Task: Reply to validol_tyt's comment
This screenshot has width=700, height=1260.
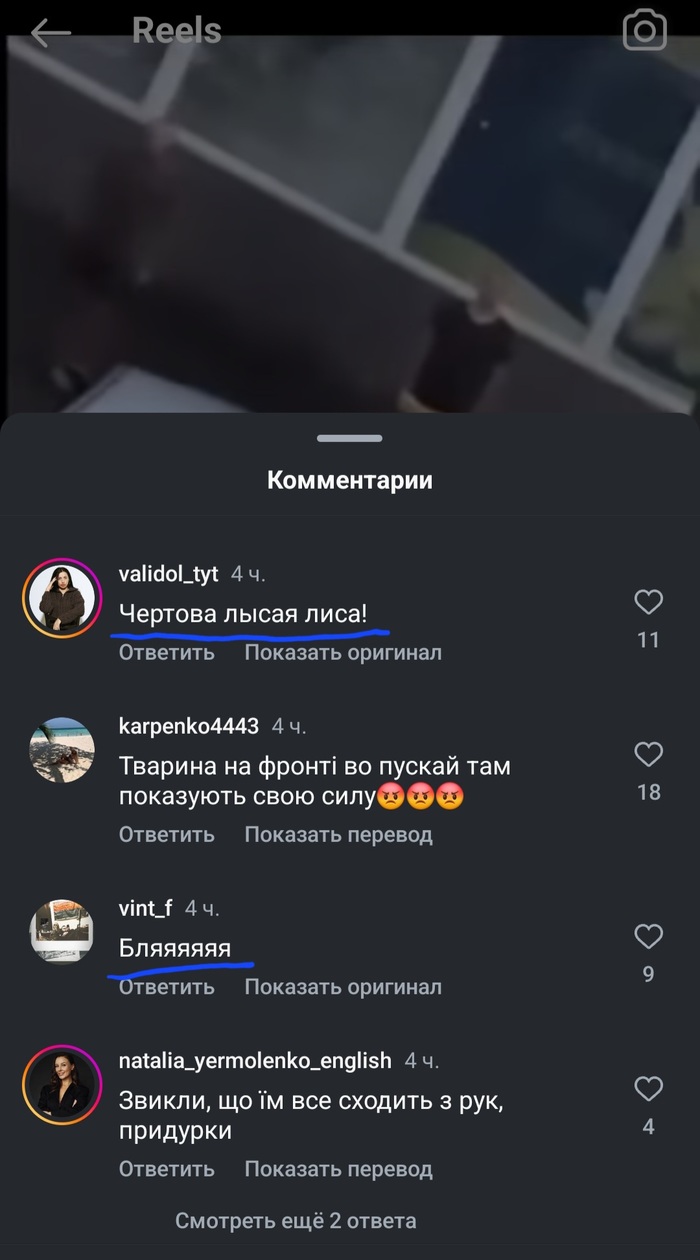Action: click(x=167, y=652)
